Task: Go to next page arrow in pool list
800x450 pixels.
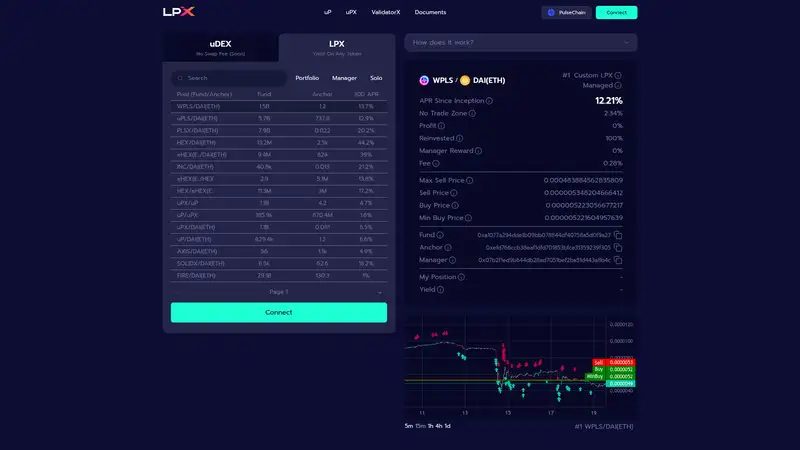Action: click(379, 292)
